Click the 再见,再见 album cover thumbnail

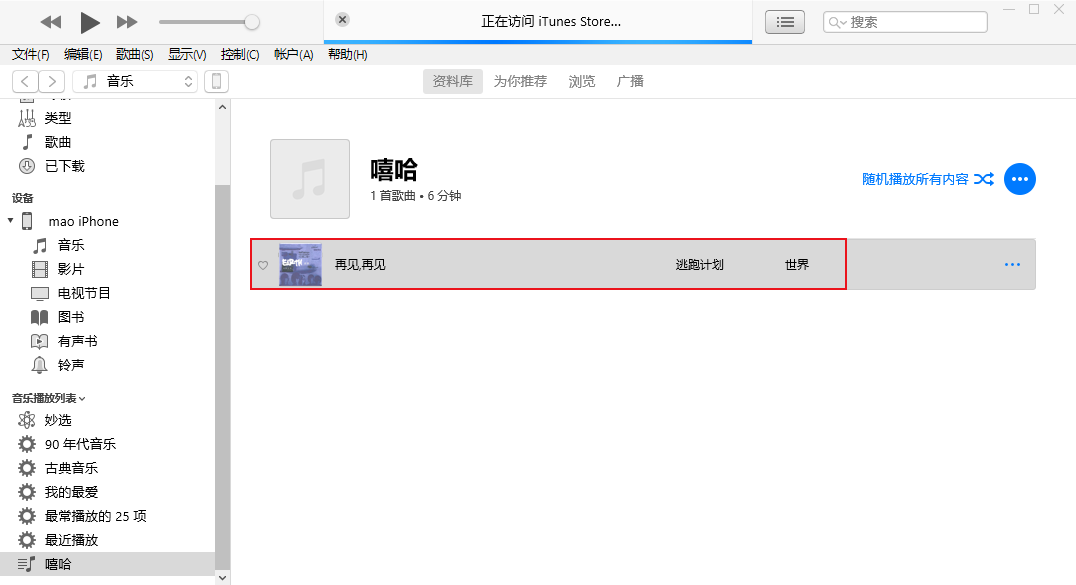point(301,265)
